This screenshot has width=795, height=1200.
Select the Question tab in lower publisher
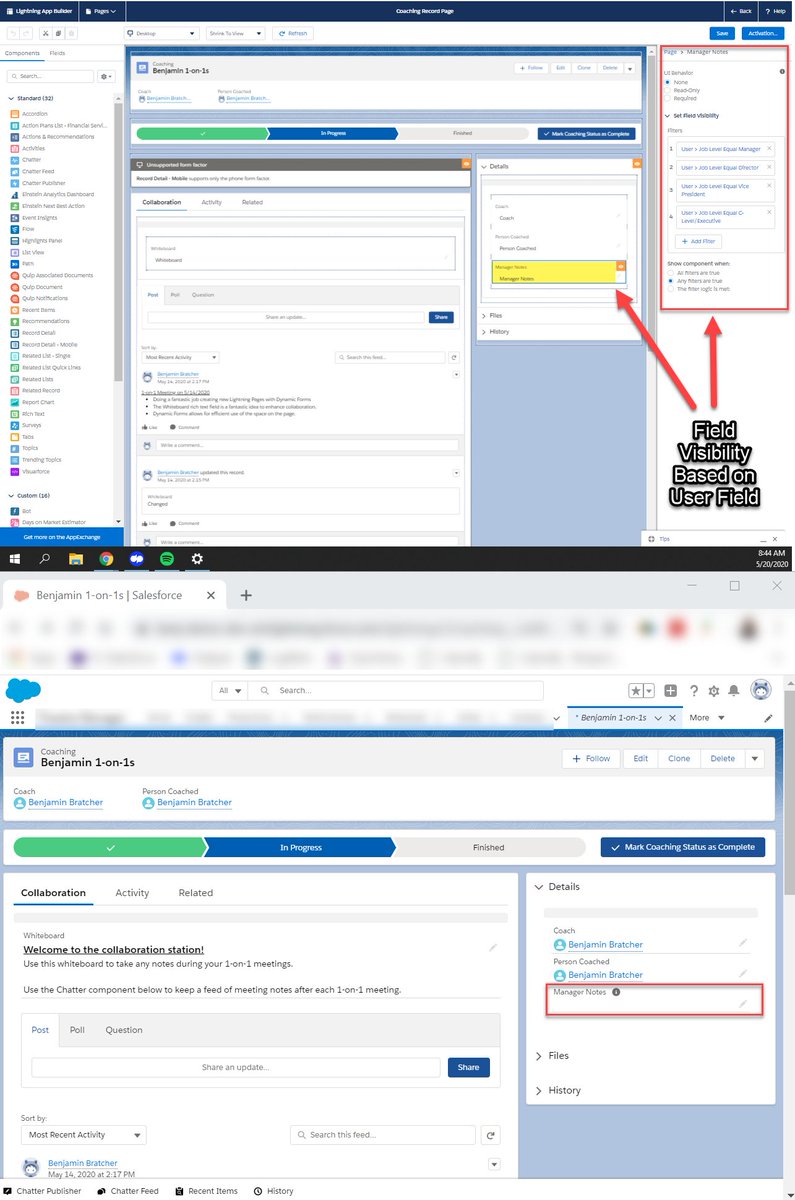coord(124,1030)
